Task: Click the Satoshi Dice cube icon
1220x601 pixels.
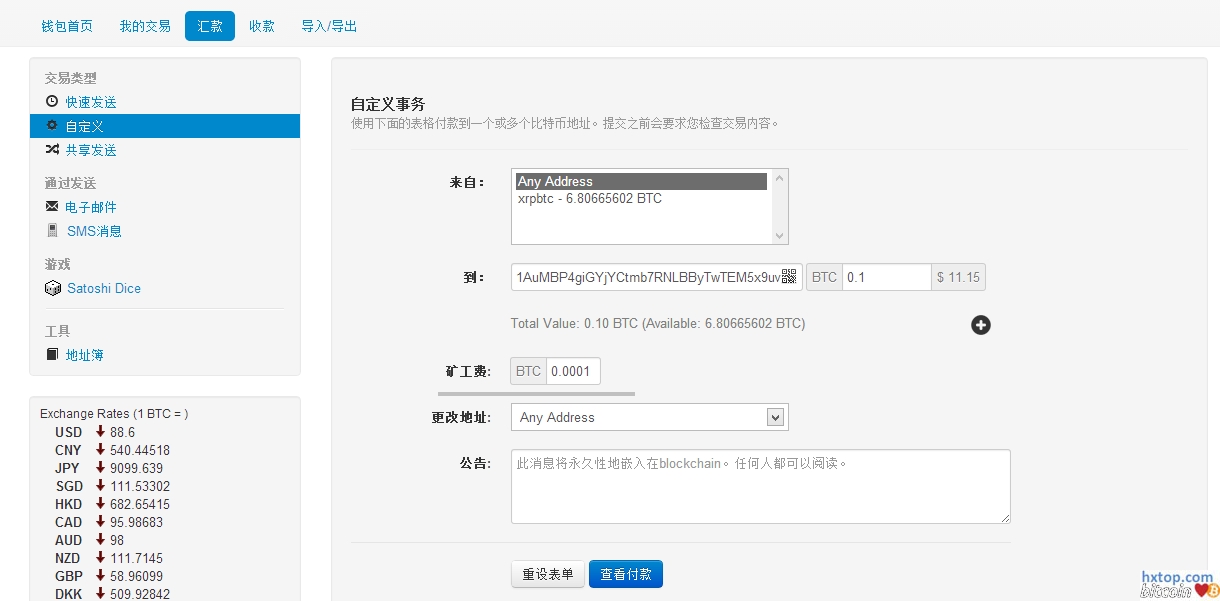Action: (53, 288)
